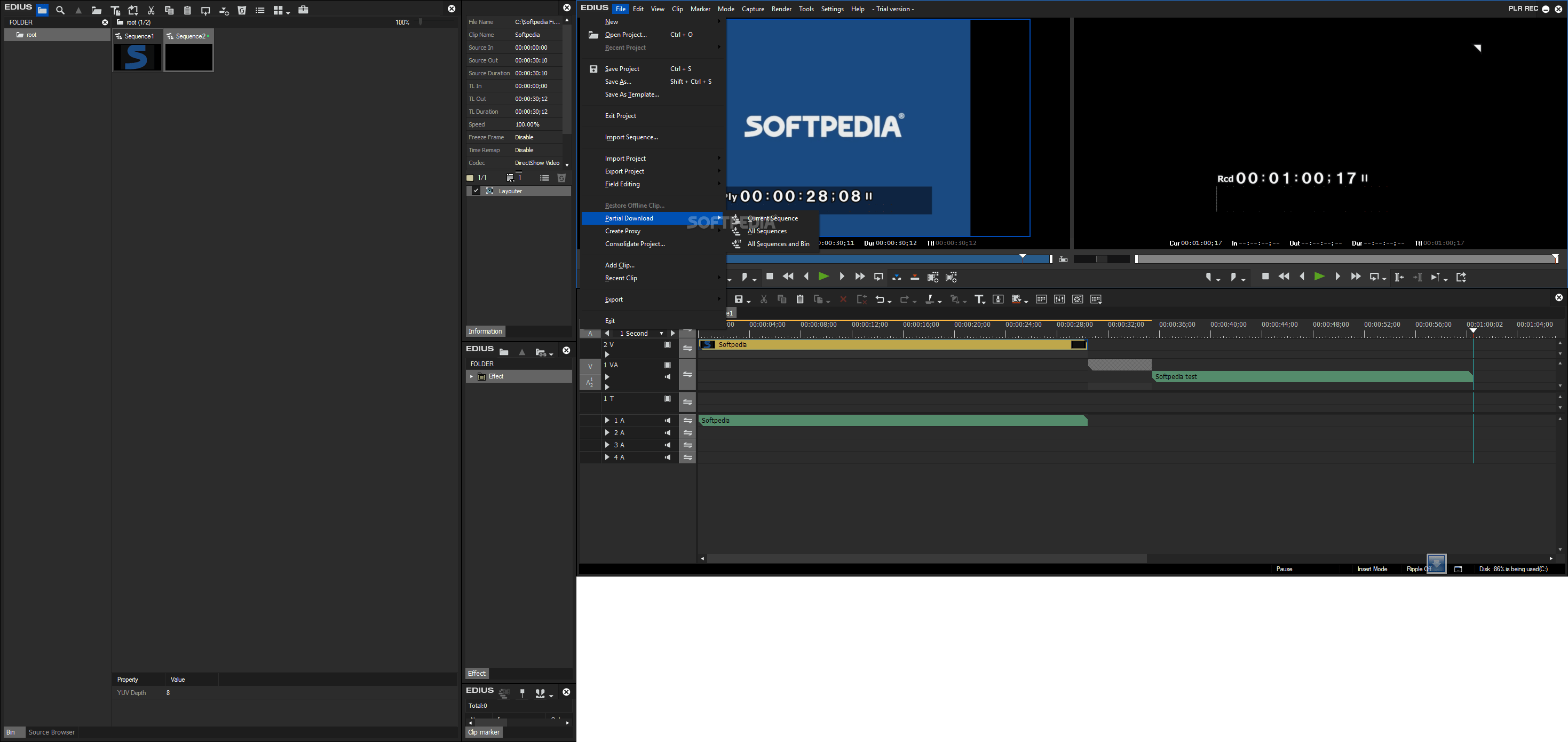The height and width of the screenshot is (742, 1568).
Task: Mute the 1 A audio track
Action: coord(668,421)
